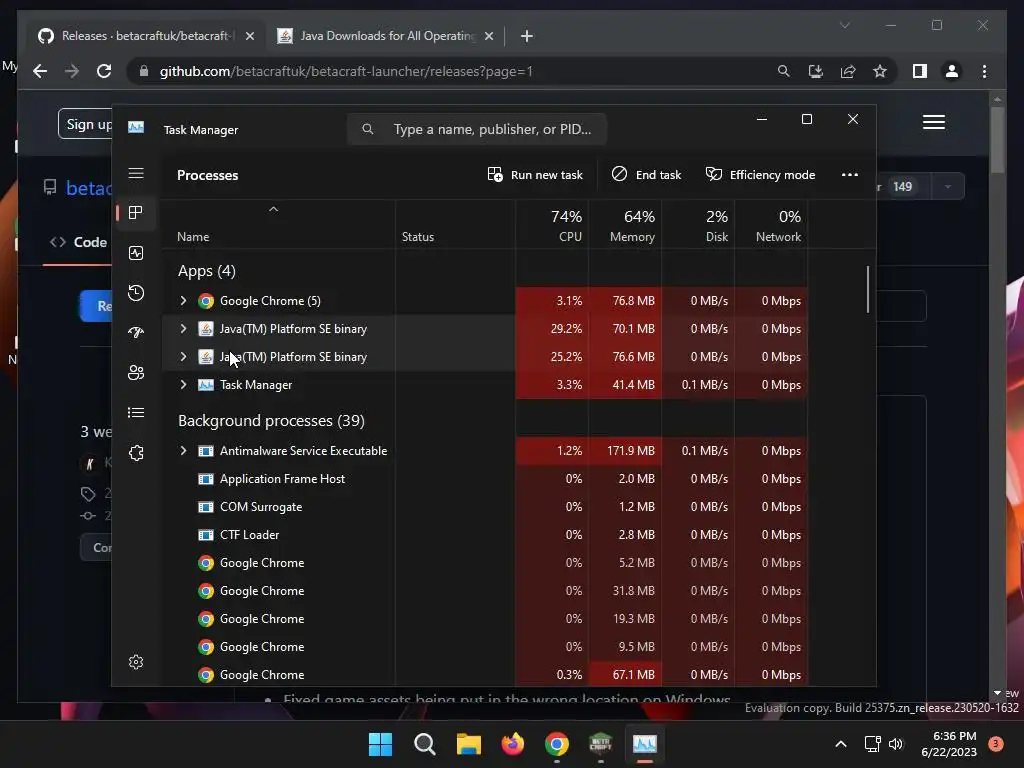Open the App history sidebar icon
1024x768 pixels.
click(x=136, y=293)
